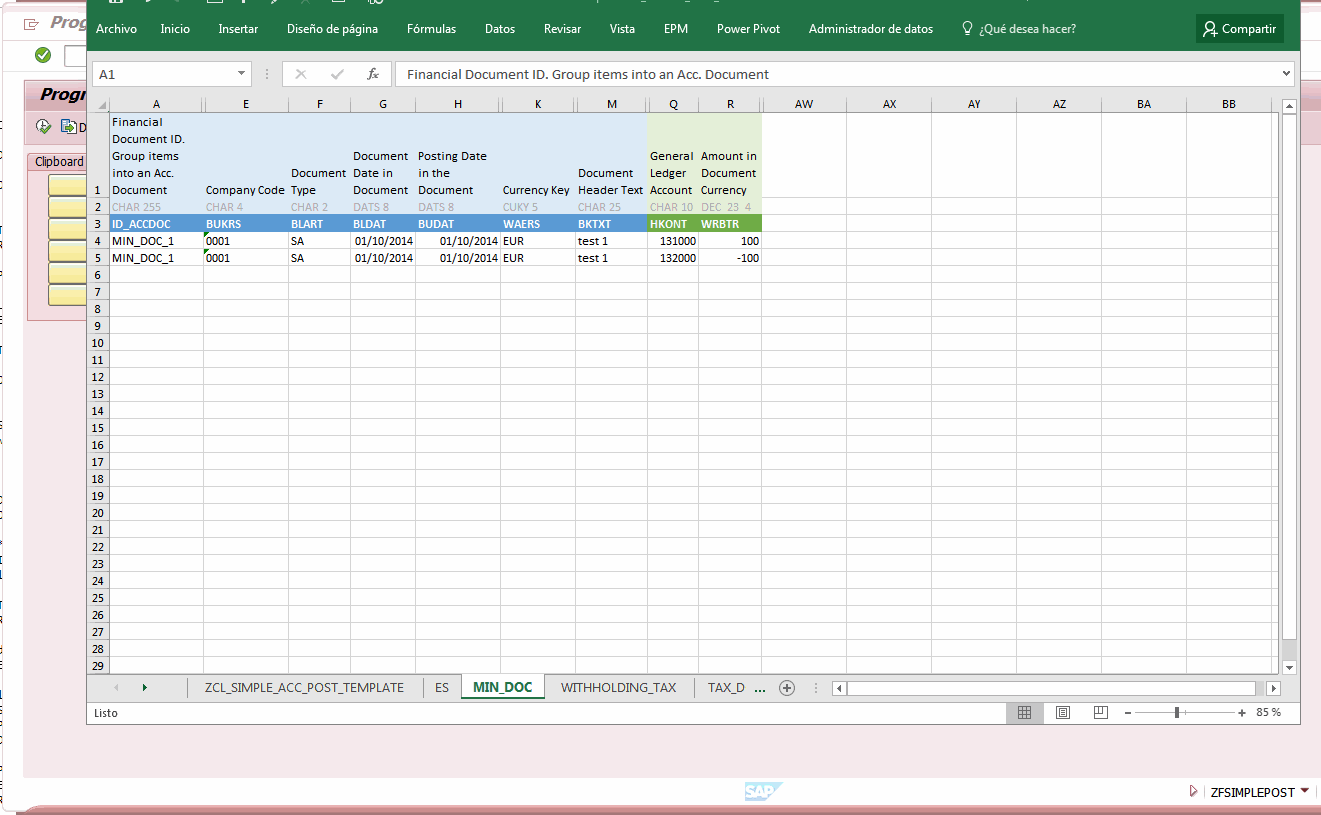Confirm entry with the checkmark icon
Screen dimensions: 1321x815
(x=336, y=73)
